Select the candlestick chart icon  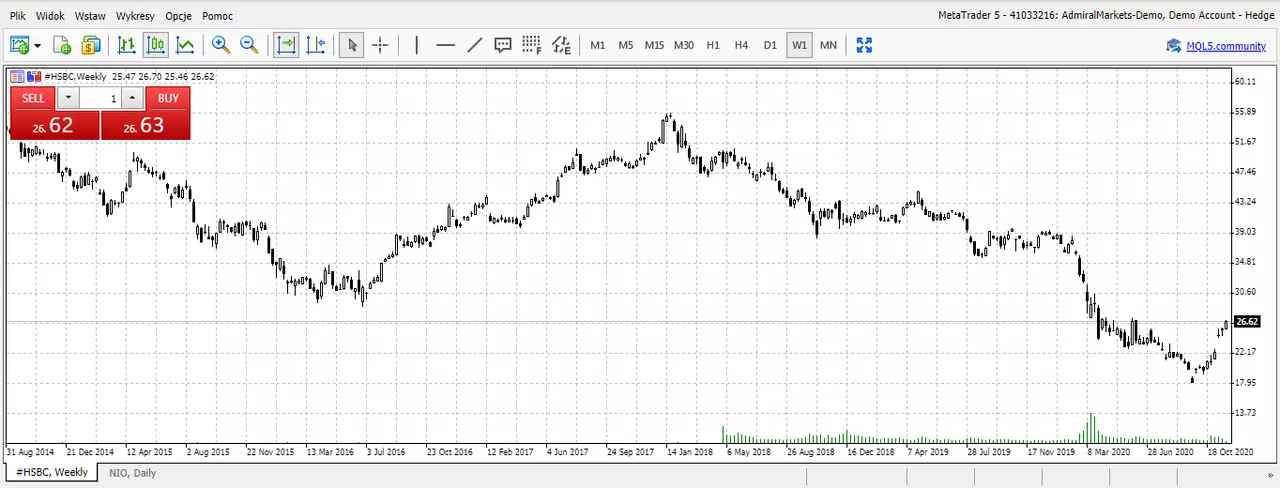[156, 45]
